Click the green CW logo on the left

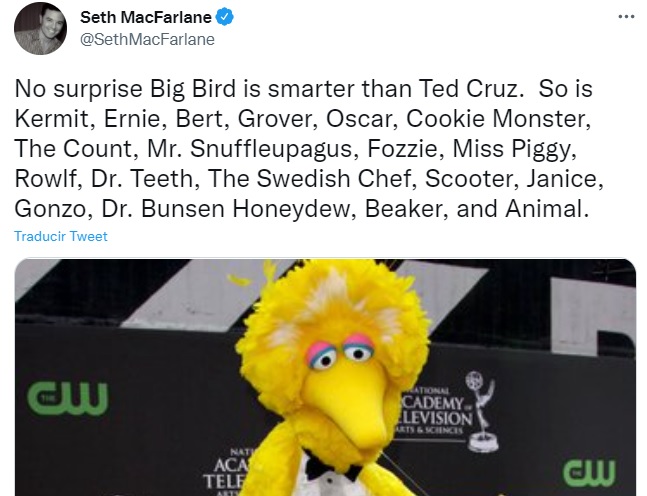(68, 397)
